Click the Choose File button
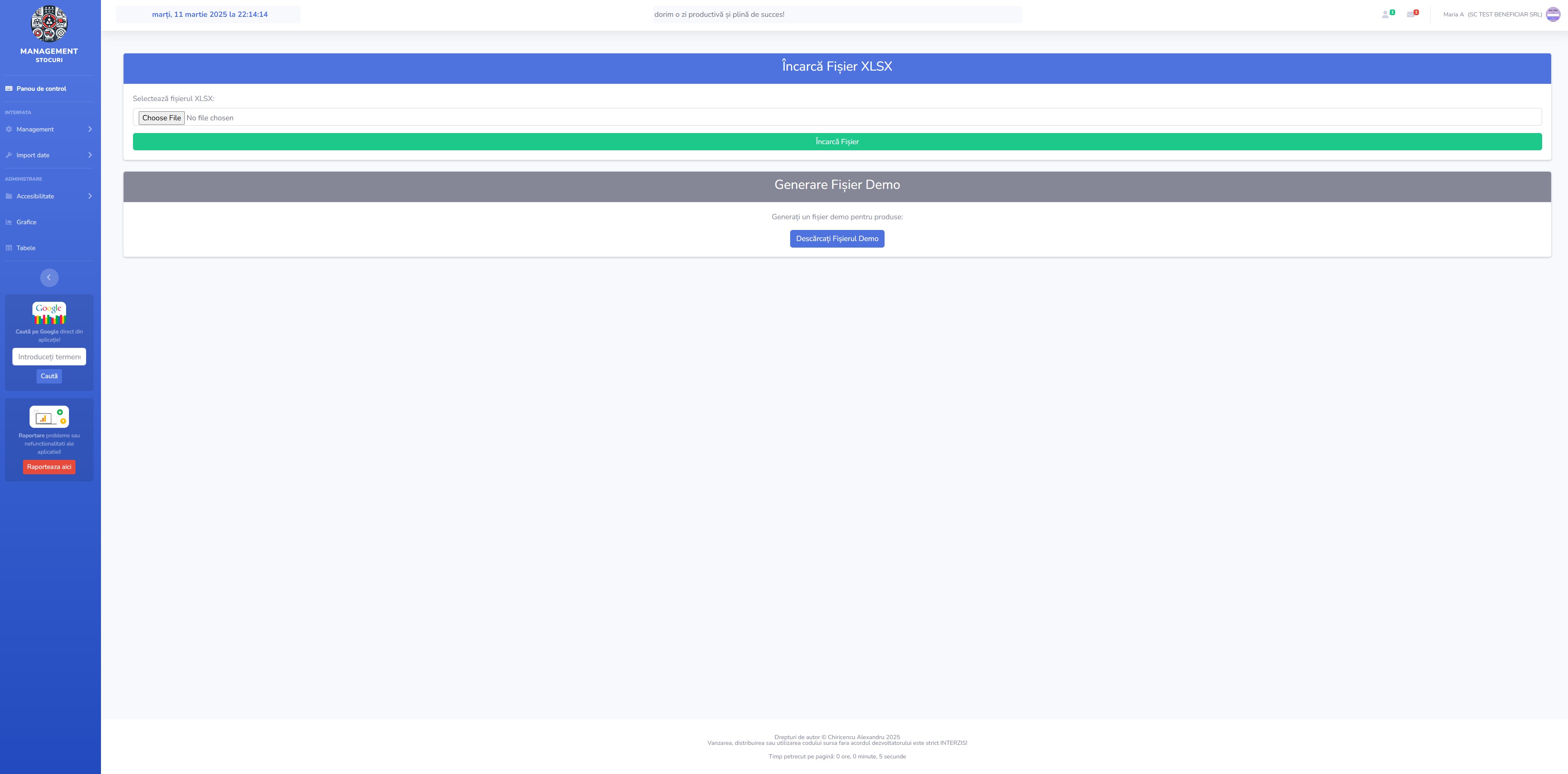Viewport: 1568px width, 774px height. click(x=161, y=118)
